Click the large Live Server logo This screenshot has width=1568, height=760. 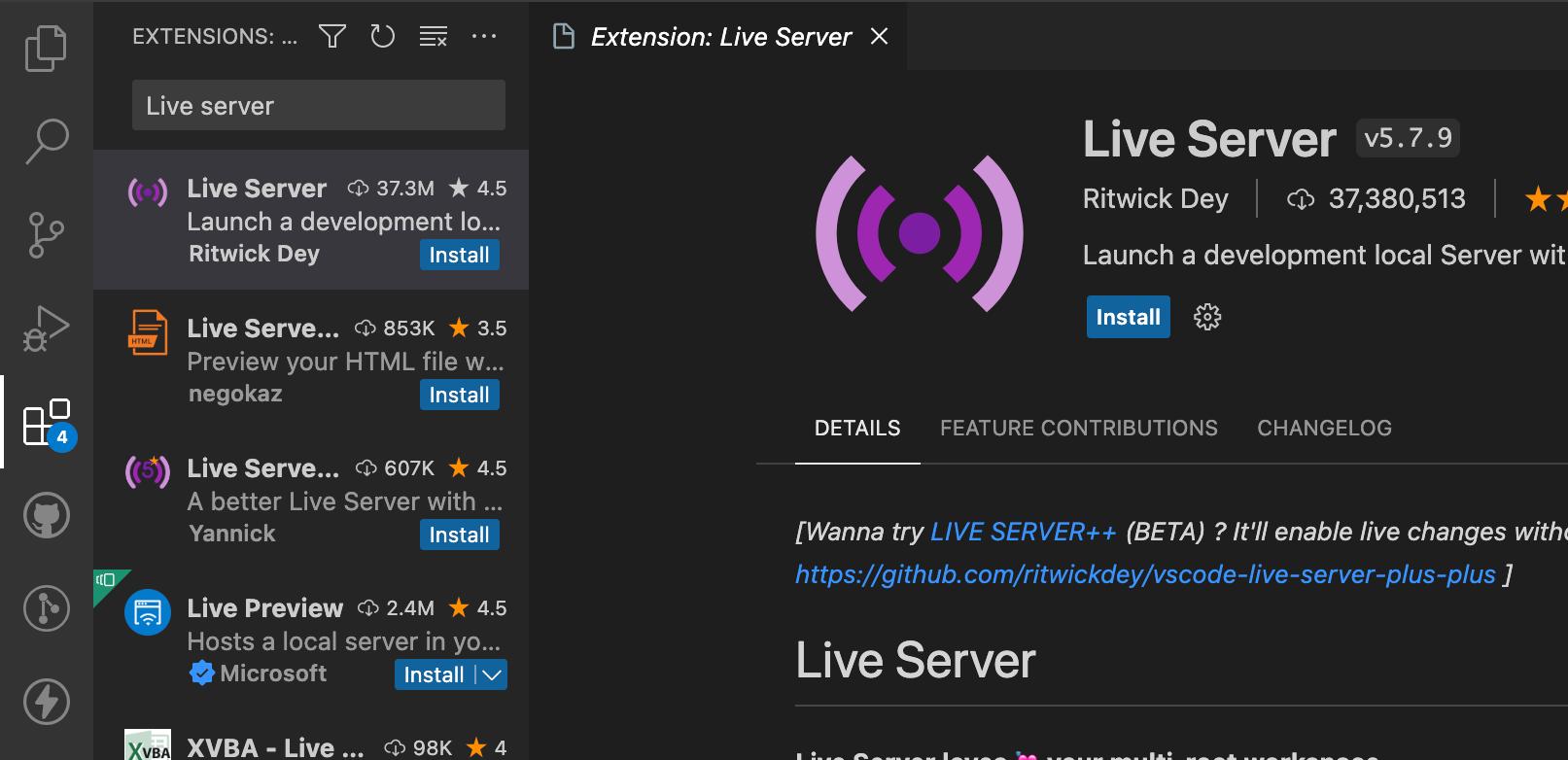point(920,233)
